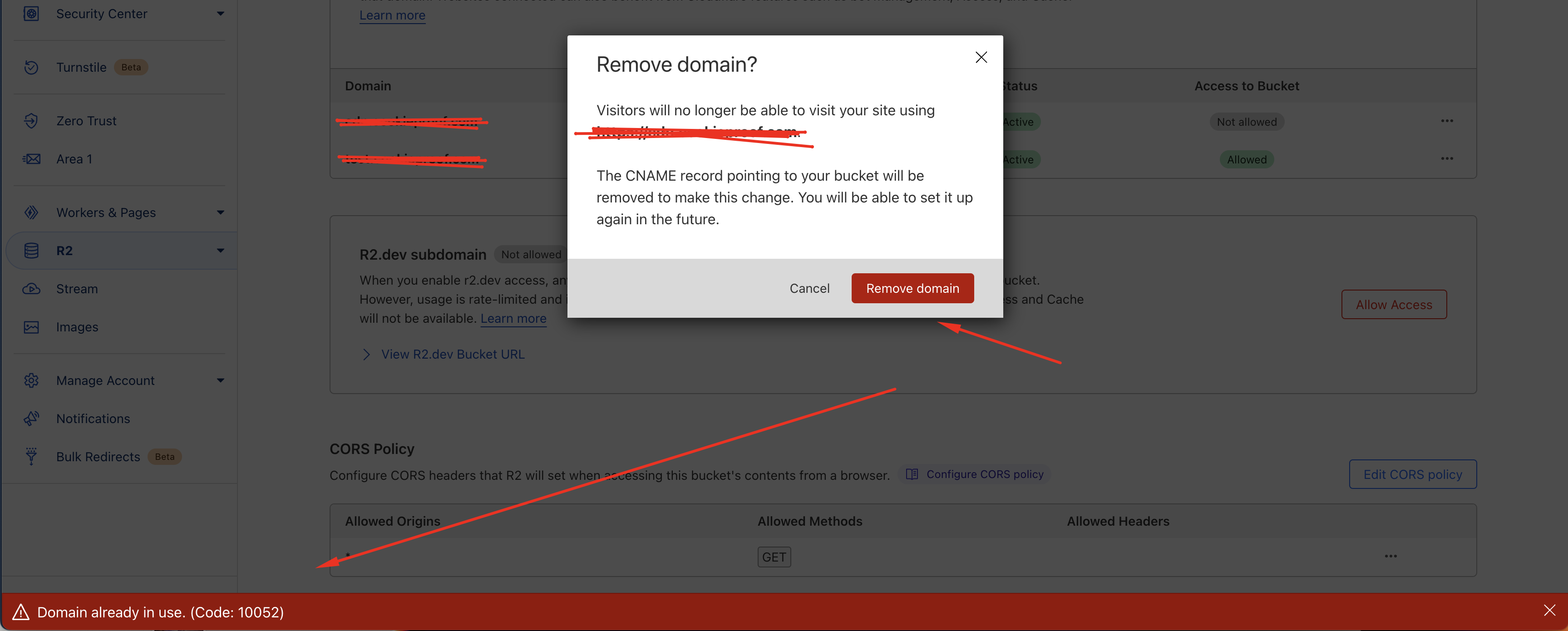Expand View R2.dev Bucket URL section
Image resolution: width=1568 pixels, height=631 pixels.
pos(366,354)
